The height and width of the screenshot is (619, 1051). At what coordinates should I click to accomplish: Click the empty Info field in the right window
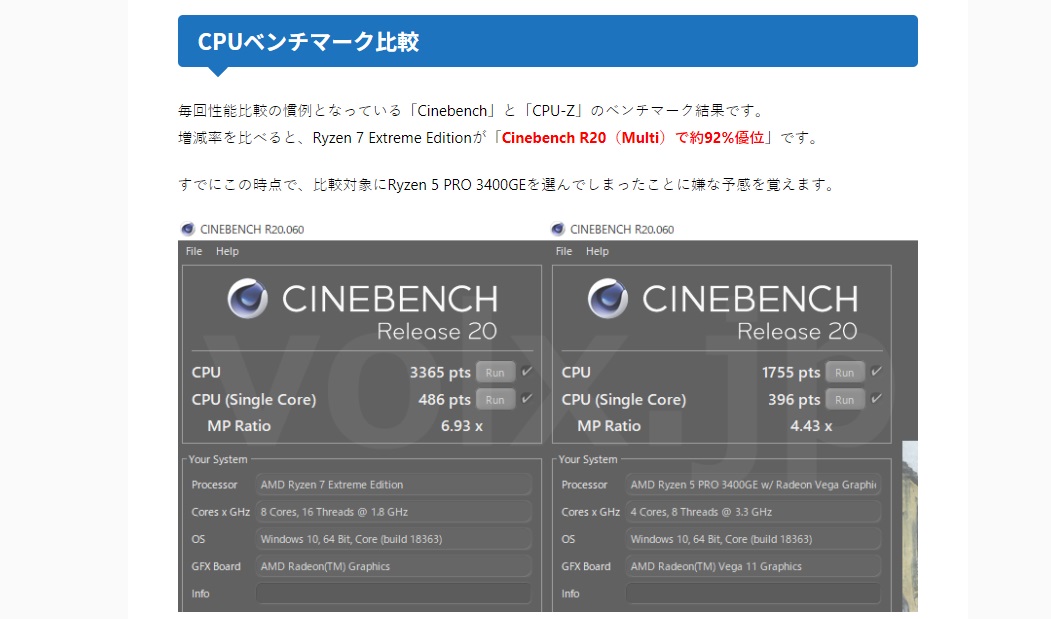click(753, 594)
